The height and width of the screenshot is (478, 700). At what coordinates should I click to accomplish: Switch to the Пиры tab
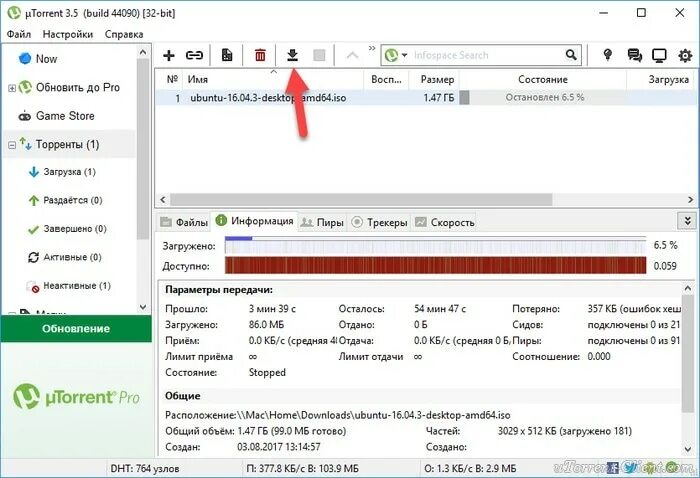[x=321, y=222]
